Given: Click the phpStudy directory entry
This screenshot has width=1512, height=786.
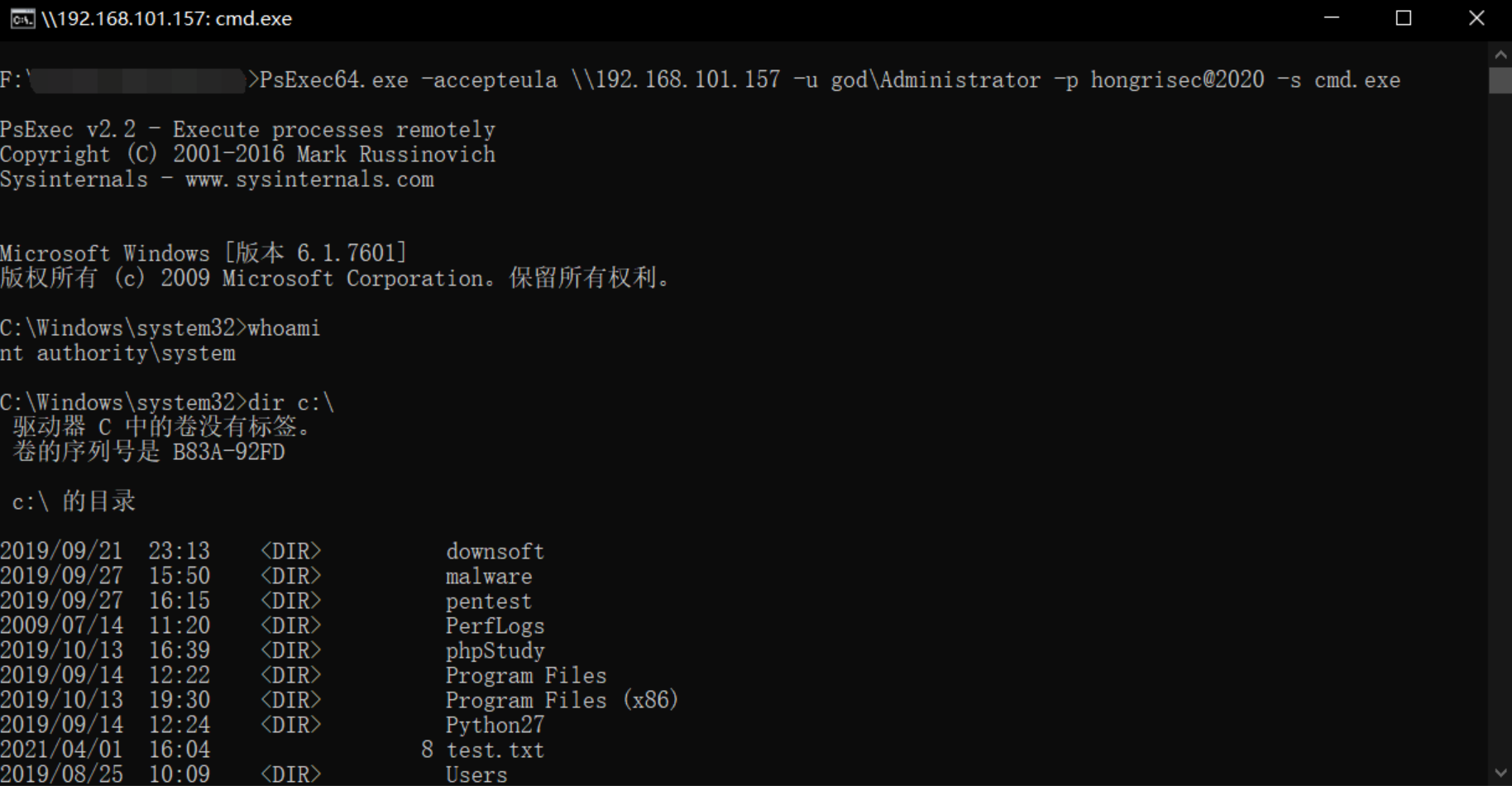Looking at the screenshot, I should pos(495,651).
